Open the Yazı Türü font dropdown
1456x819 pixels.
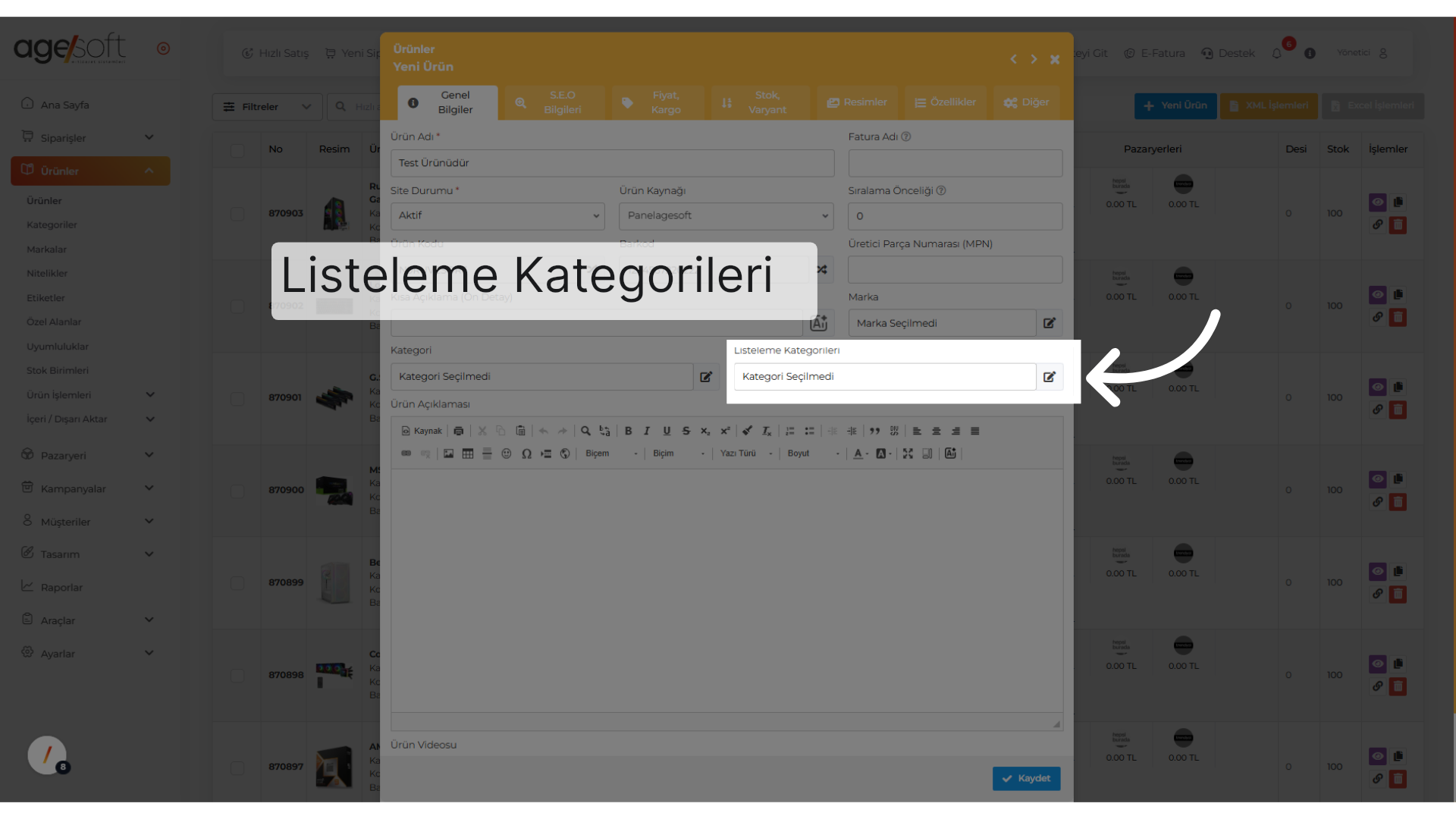pos(746,453)
